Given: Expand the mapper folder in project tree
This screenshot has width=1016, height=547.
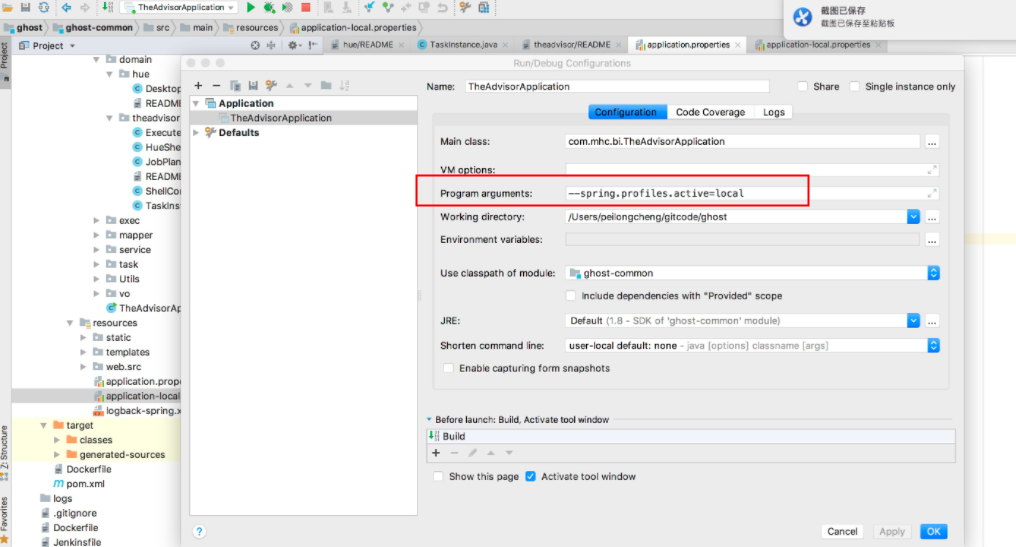Looking at the screenshot, I should 97,235.
